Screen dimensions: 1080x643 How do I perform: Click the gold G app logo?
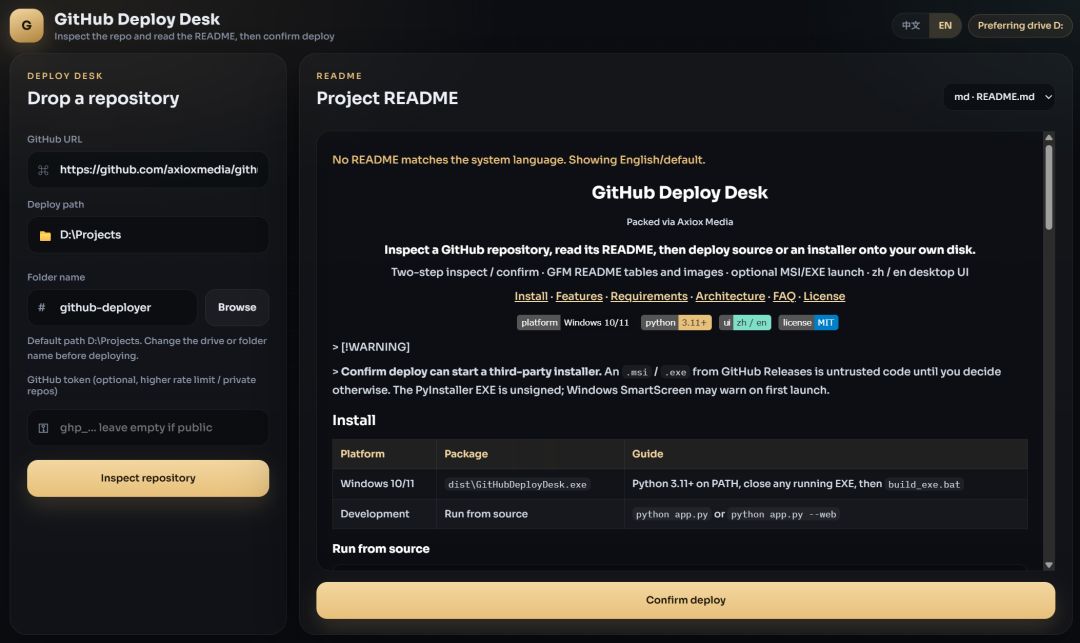[x=26, y=25]
